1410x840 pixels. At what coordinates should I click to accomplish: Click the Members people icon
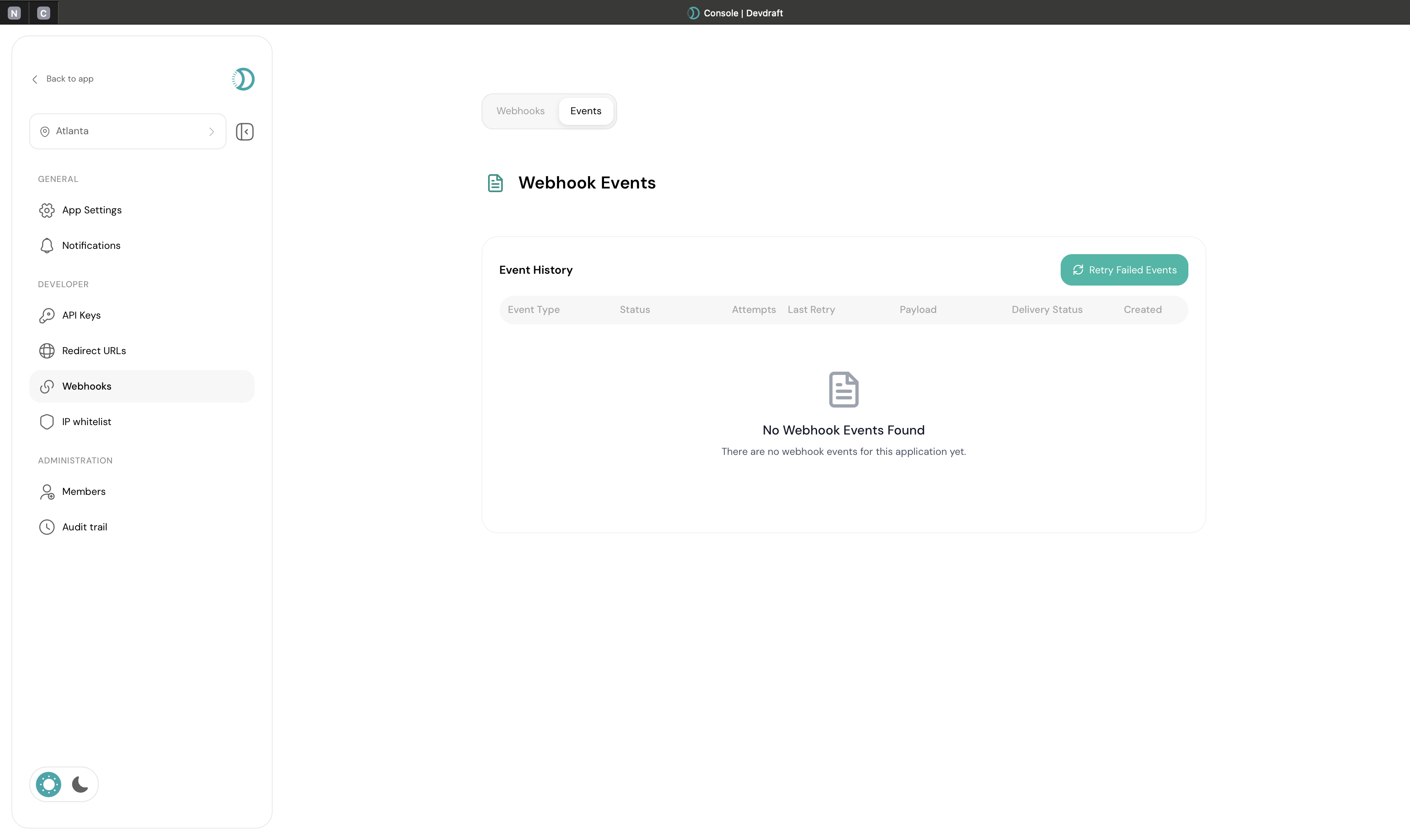pos(47,491)
